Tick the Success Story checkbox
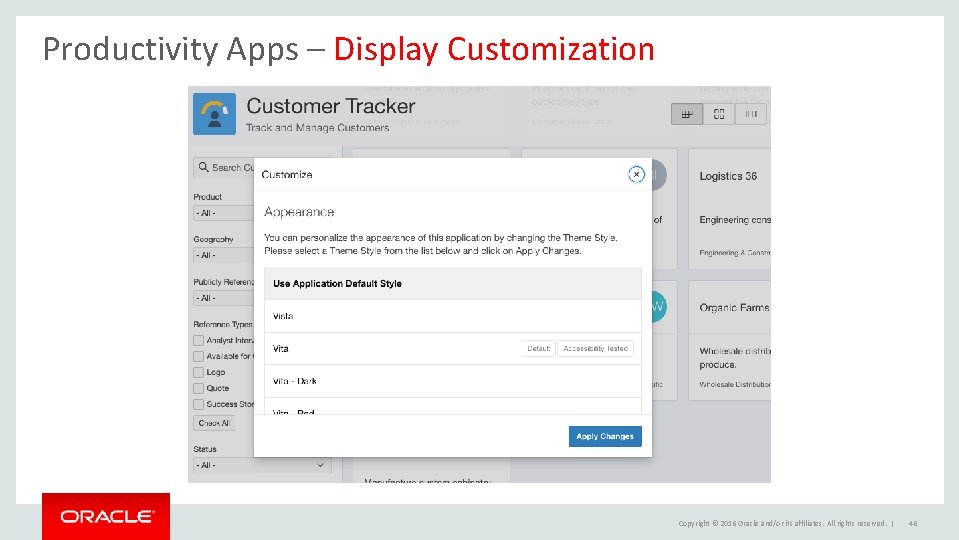The image size is (959, 540). pos(198,404)
